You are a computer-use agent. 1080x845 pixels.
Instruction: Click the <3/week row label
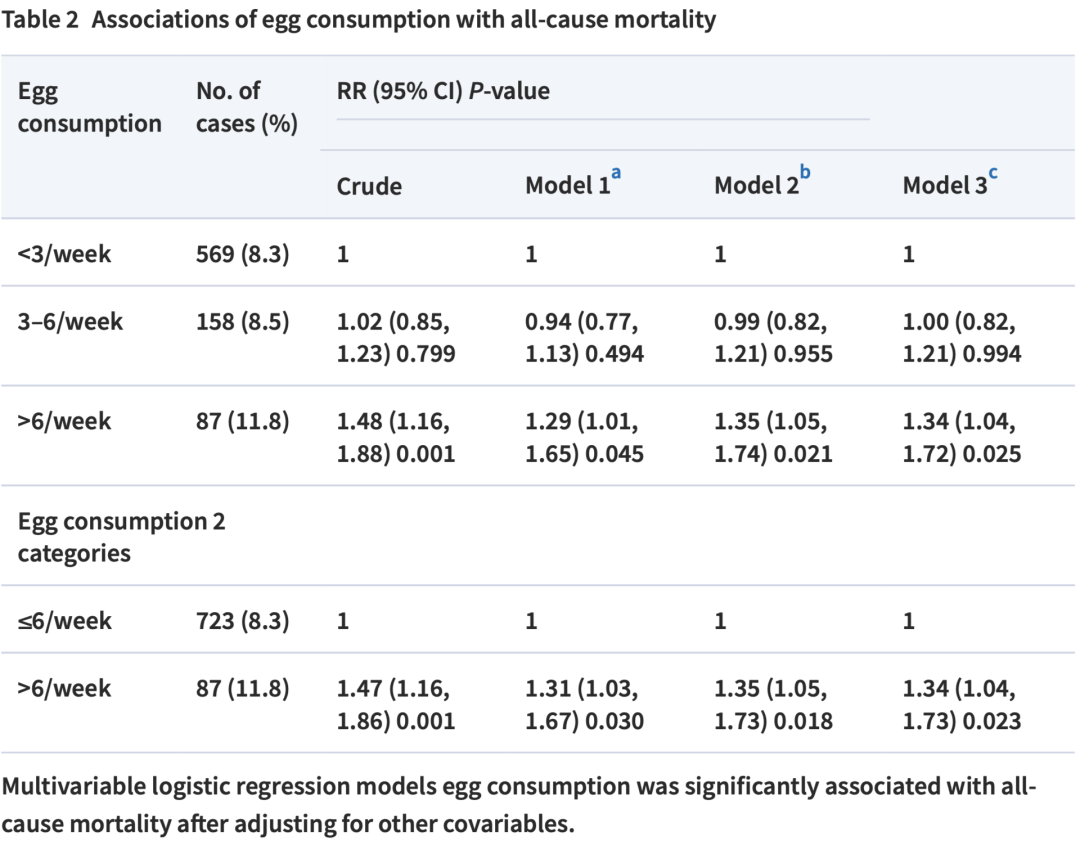pyautogui.click(x=64, y=254)
